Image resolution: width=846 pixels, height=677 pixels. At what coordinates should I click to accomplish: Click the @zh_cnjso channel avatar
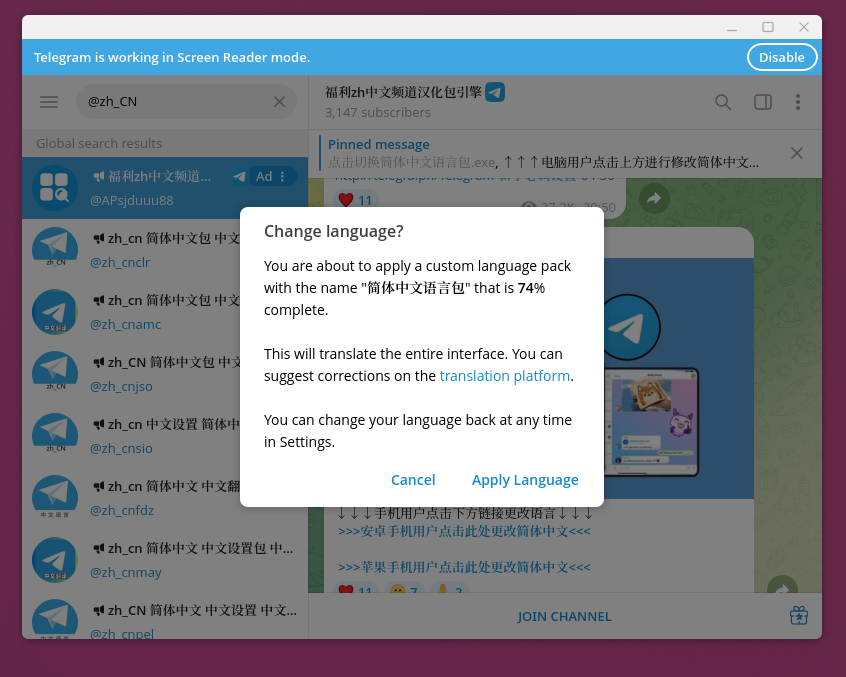tap(55, 374)
